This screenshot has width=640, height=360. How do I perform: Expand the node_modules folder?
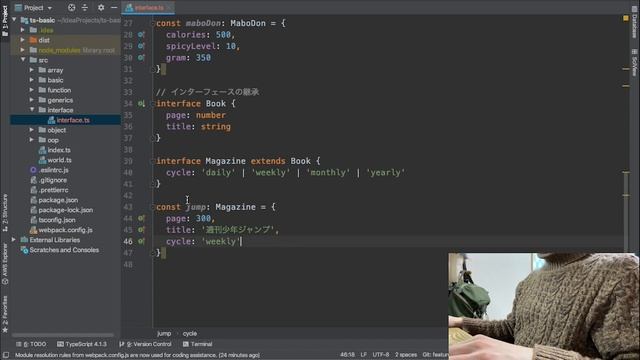pyautogui.click(x=23, y=50)
